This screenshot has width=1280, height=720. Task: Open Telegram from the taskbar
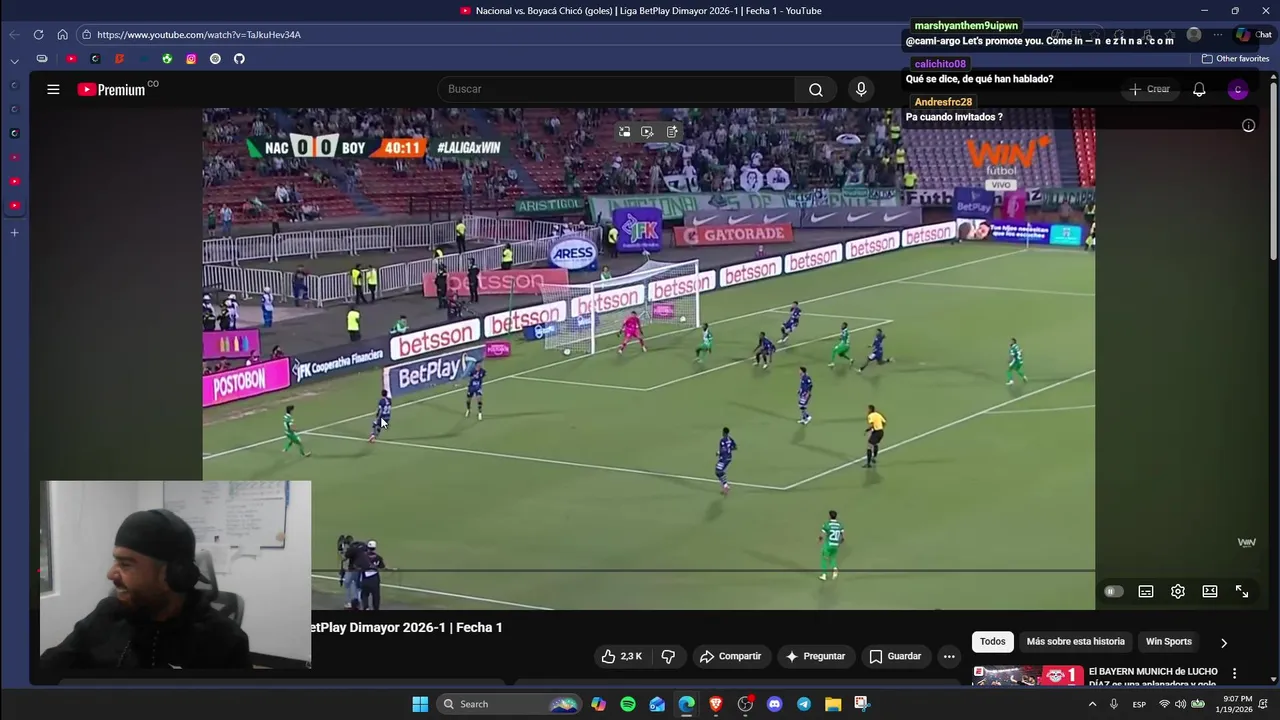tap(803, 704)
